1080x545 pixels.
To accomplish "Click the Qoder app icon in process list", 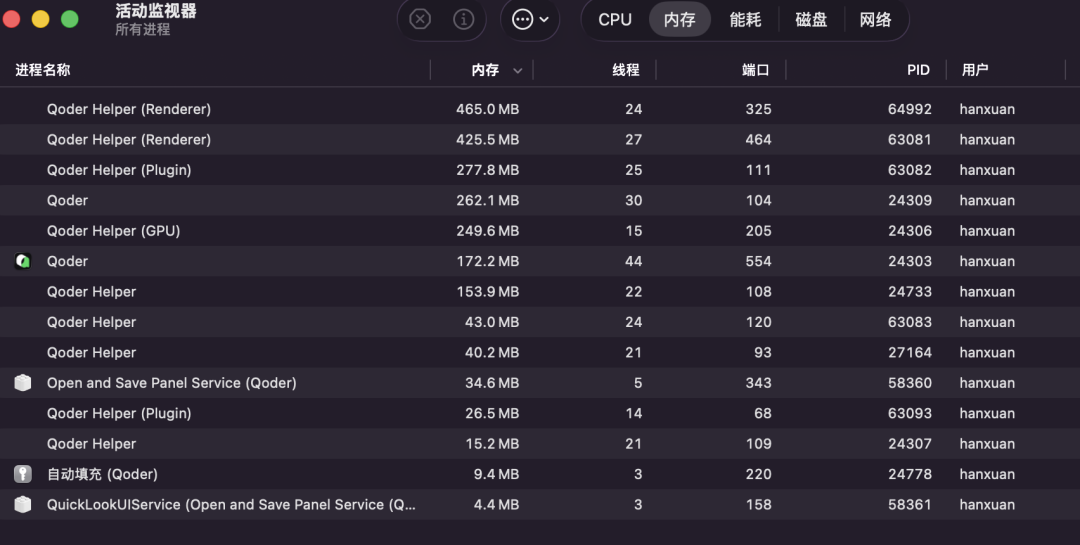I will [23, 261].
